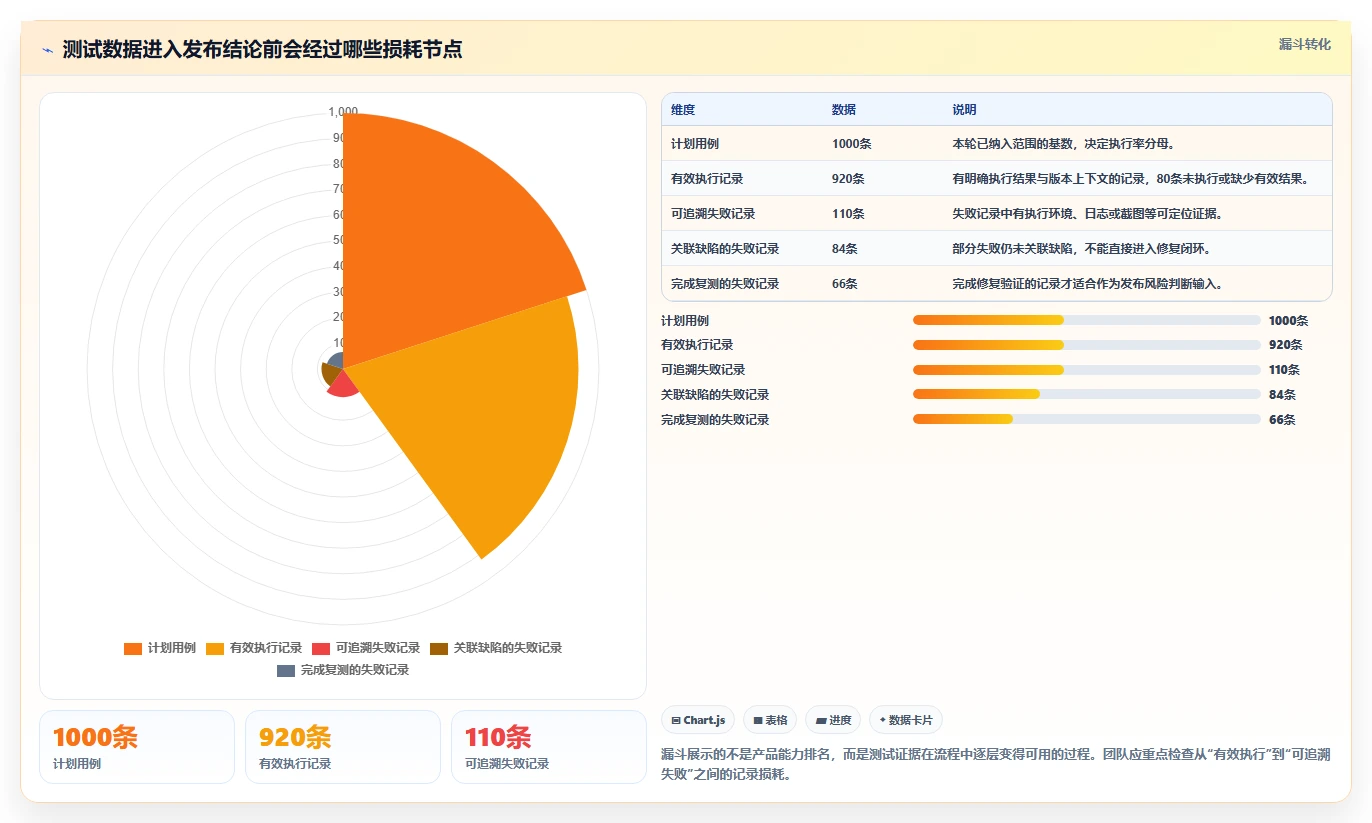1372x823 pixels.
Task: Click the 说明 table column header
Action: (964, 110)
